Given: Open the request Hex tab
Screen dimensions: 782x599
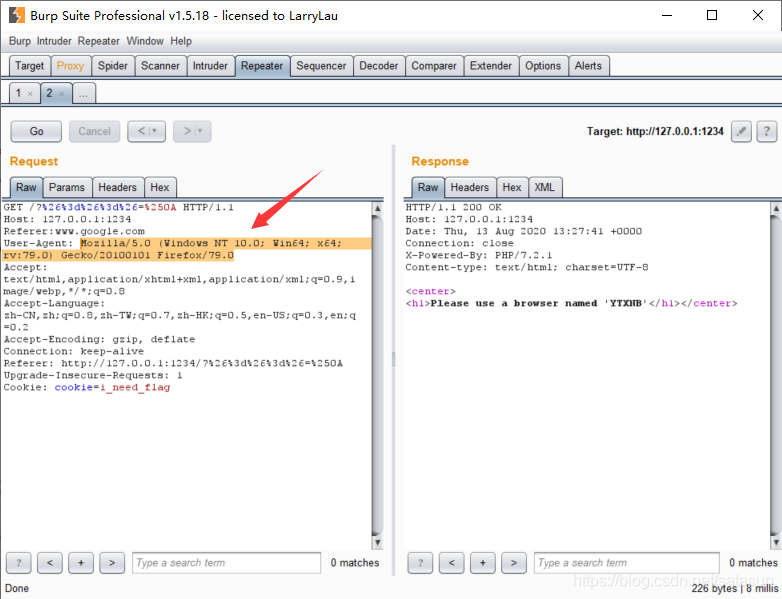Looking at the screenshot, I should (160, 188).
